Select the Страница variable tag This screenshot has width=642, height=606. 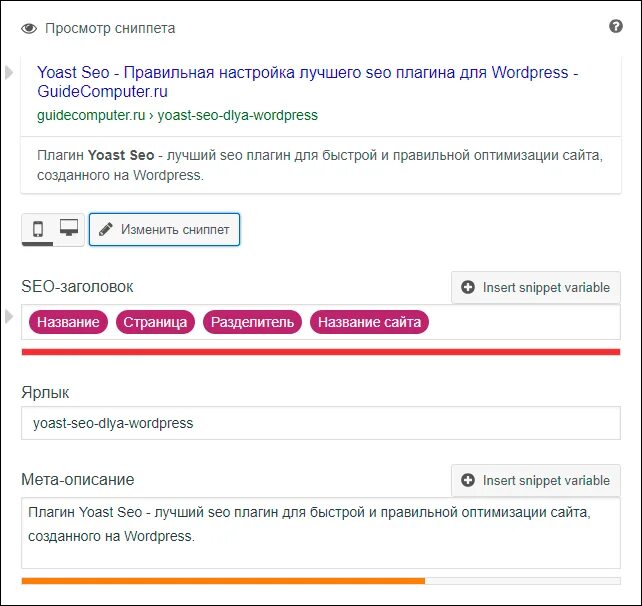(x=156, y=322)
